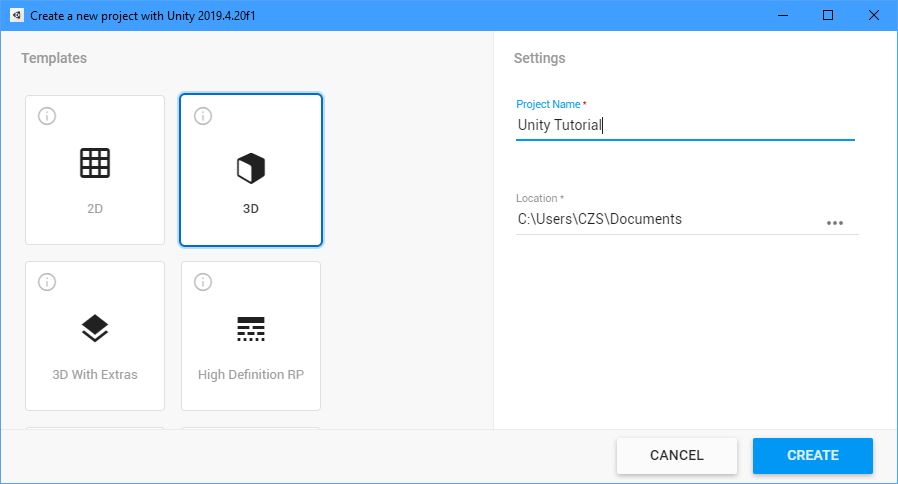Show info for 3D With Extras template
898x484 pixels.
tap(46, 282)
